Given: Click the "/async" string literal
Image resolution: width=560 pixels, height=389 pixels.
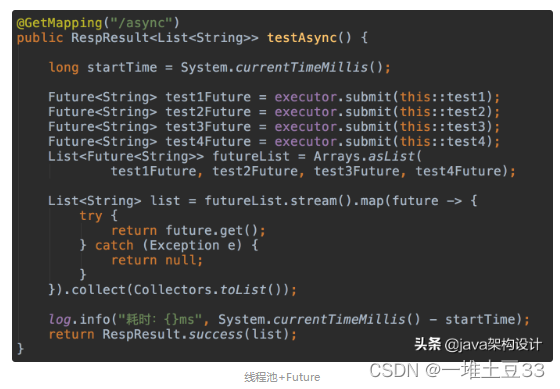Looking at the screenshot, I should pos(141,23).
